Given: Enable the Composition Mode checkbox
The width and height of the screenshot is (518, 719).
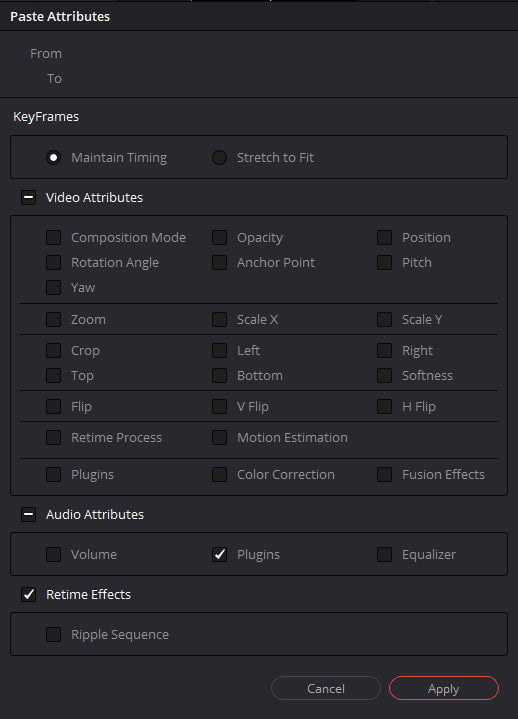Looking at the screenshot, I should [54, 238].
